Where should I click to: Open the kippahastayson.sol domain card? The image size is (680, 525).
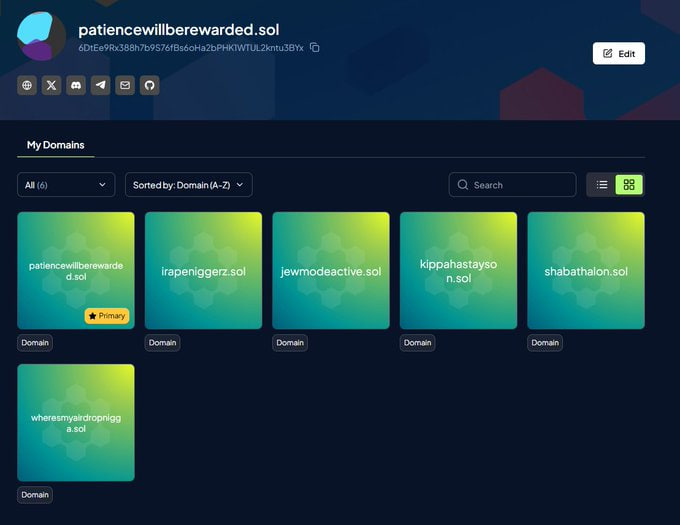click(x=458, y=271)
